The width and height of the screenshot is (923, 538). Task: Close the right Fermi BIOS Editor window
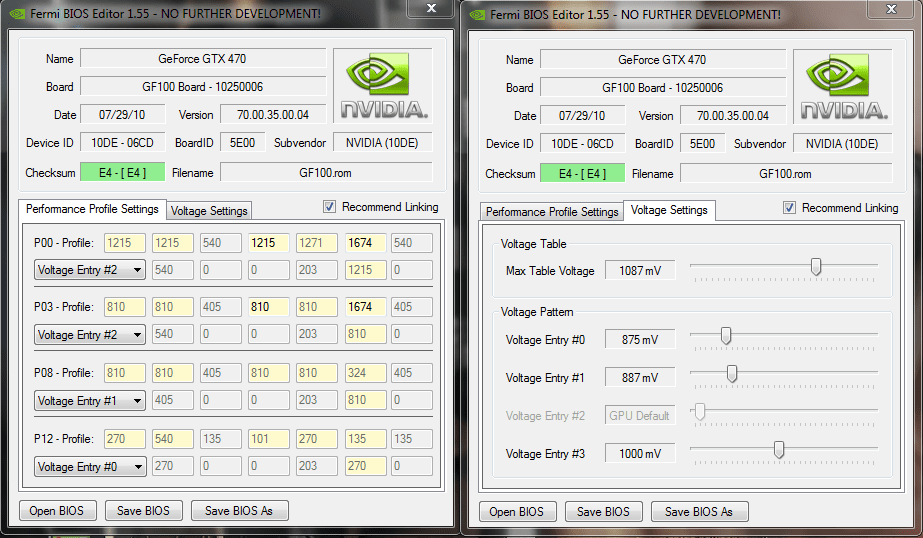tap(892, 9)
